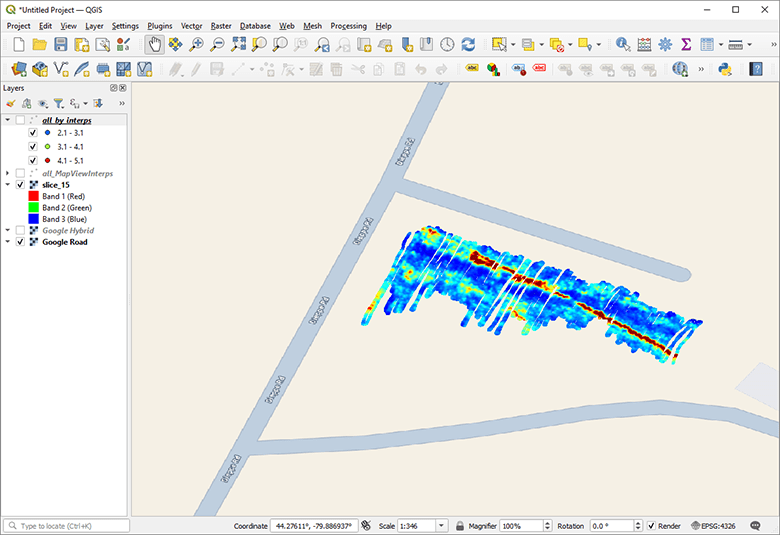Click the Band 1 (Red) color swatch

click(33, 197)
